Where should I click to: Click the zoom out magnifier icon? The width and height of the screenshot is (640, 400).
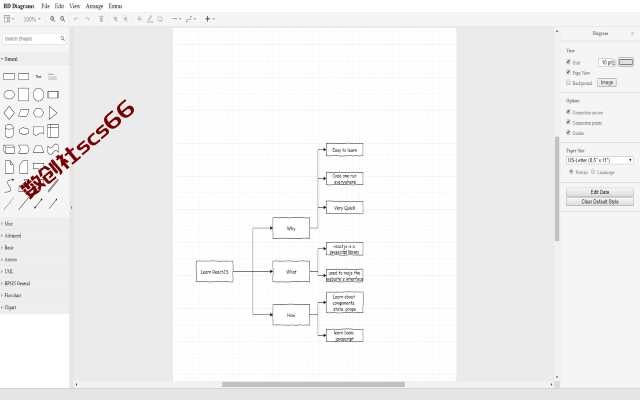coord(62,19)
